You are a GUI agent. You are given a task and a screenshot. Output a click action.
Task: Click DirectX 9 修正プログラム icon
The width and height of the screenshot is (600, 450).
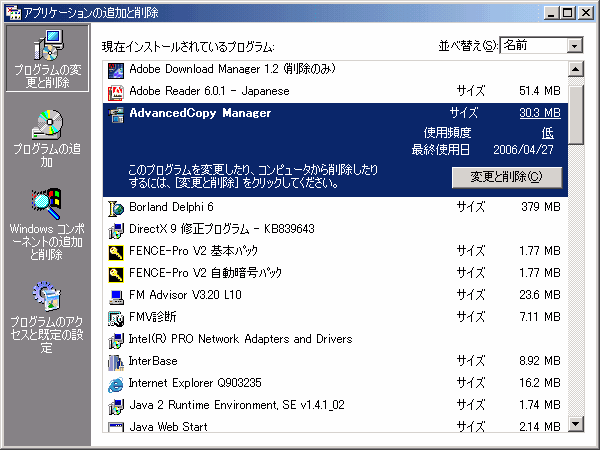[116, 231]
